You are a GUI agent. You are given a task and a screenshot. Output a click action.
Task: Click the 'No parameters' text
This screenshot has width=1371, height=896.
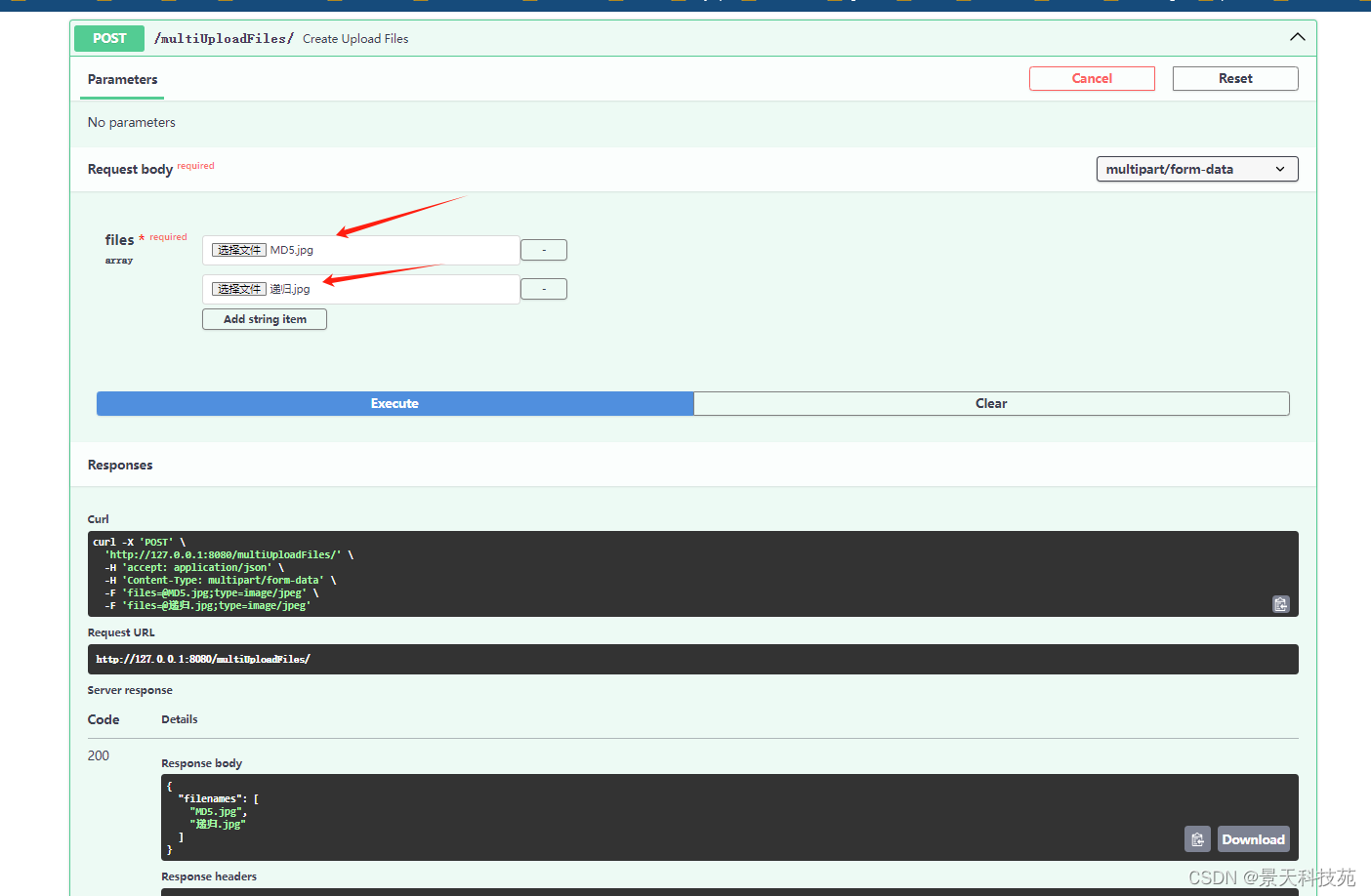pyautogui.click(x=132, y=122)
